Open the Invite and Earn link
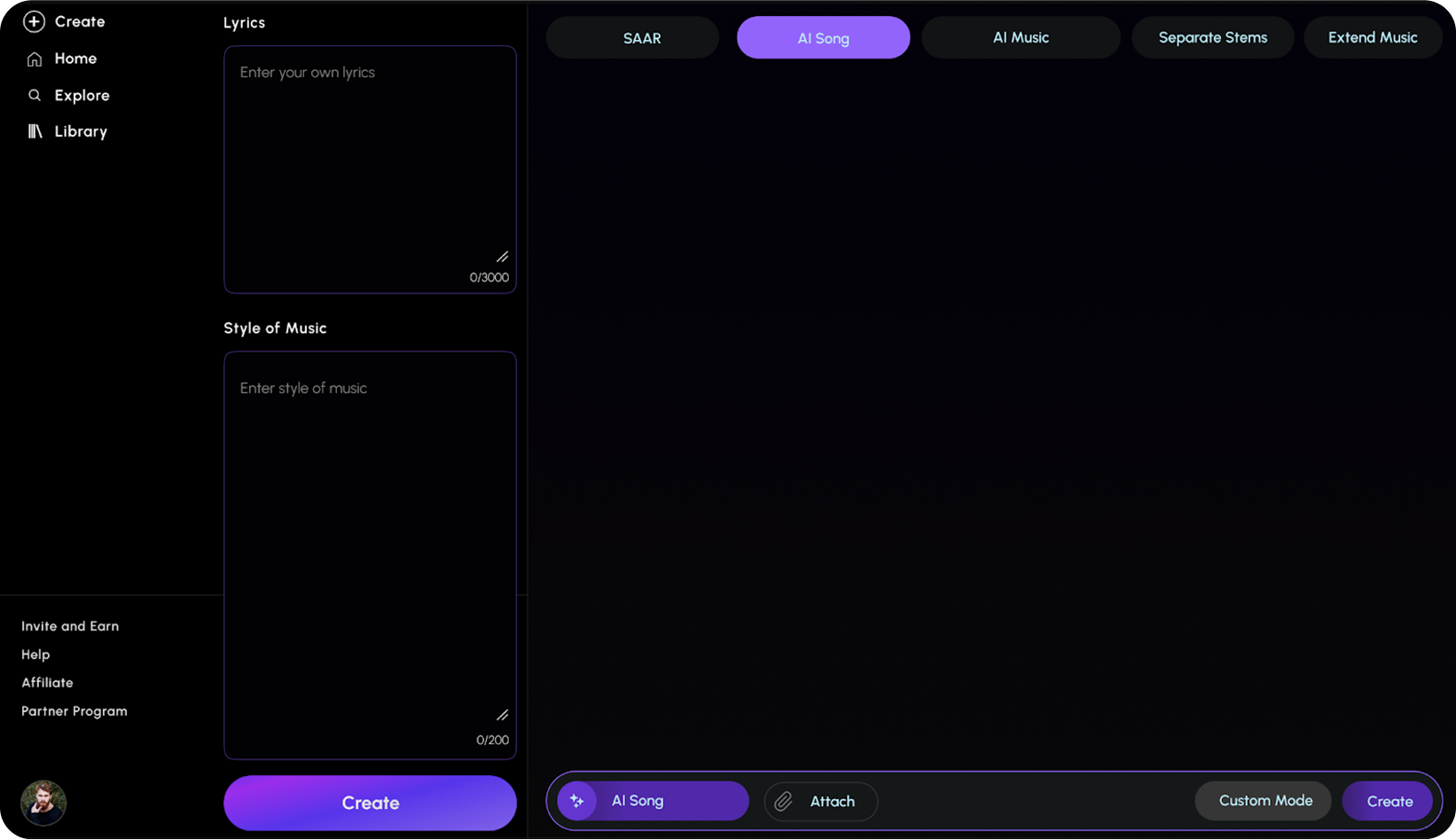The image size is (1456, 840). point(69,626)
